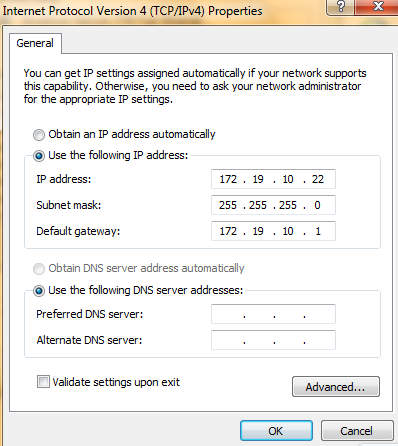Click the Default gateway field
Image resolution: width=398 pixels, height=446 pixels.
[x=273, y=231]
